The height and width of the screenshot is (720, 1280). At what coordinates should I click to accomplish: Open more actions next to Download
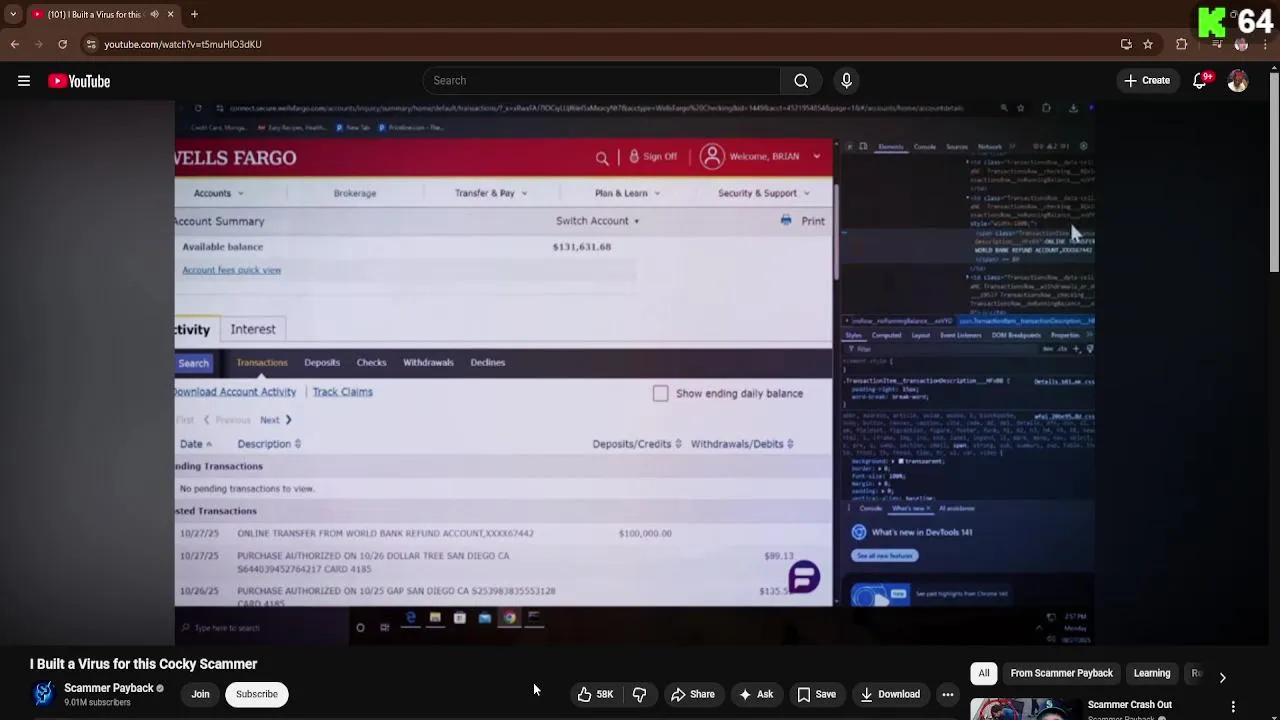coord(947,694)
